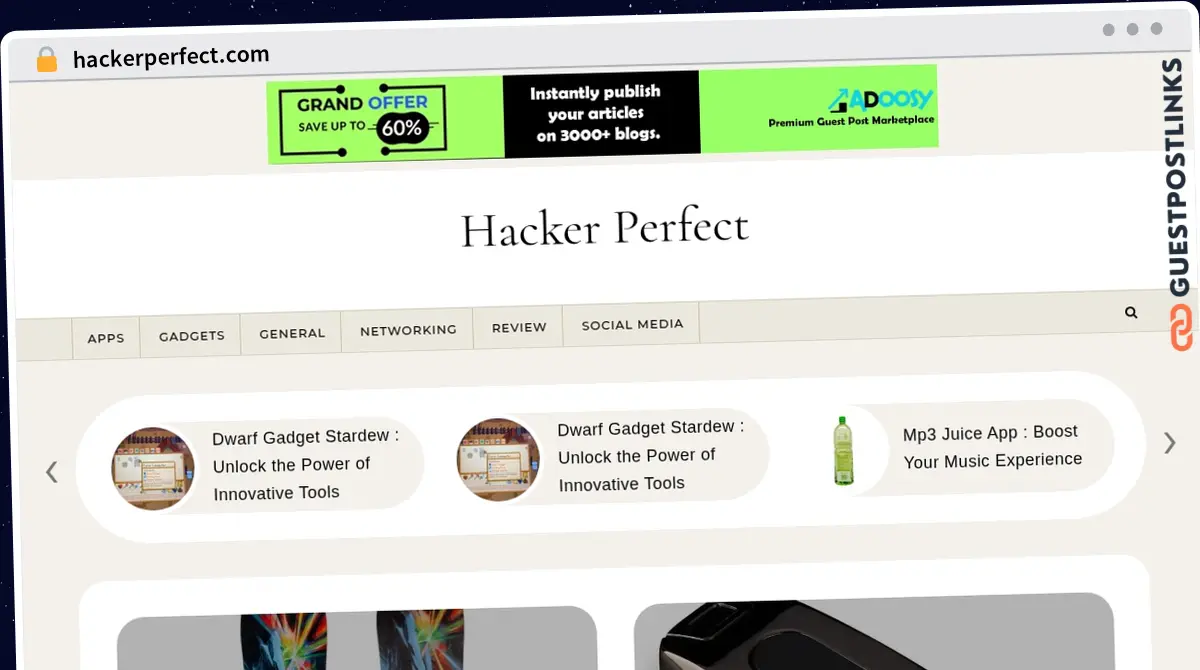Screen dimensions: 1200x670
Task: Open Mp3 Juice App article link
Action: [x=992, y=446]
